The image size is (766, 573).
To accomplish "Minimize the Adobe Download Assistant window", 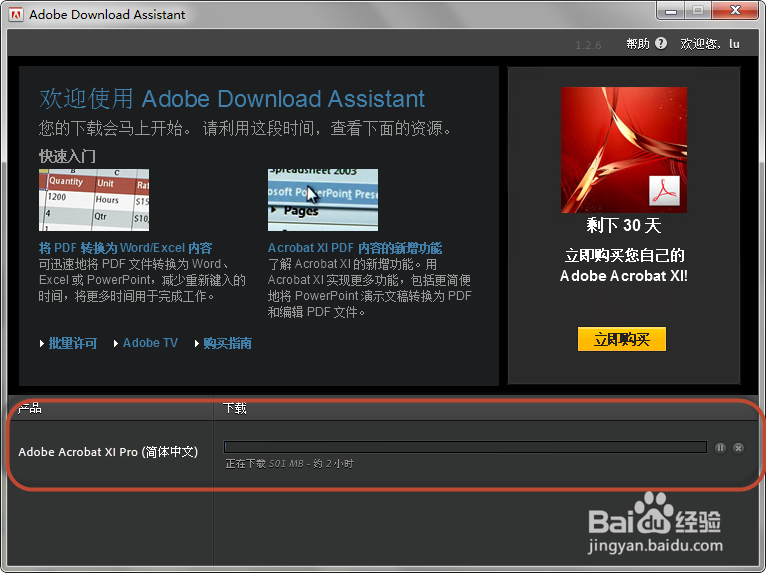I will tap(671, 10).
